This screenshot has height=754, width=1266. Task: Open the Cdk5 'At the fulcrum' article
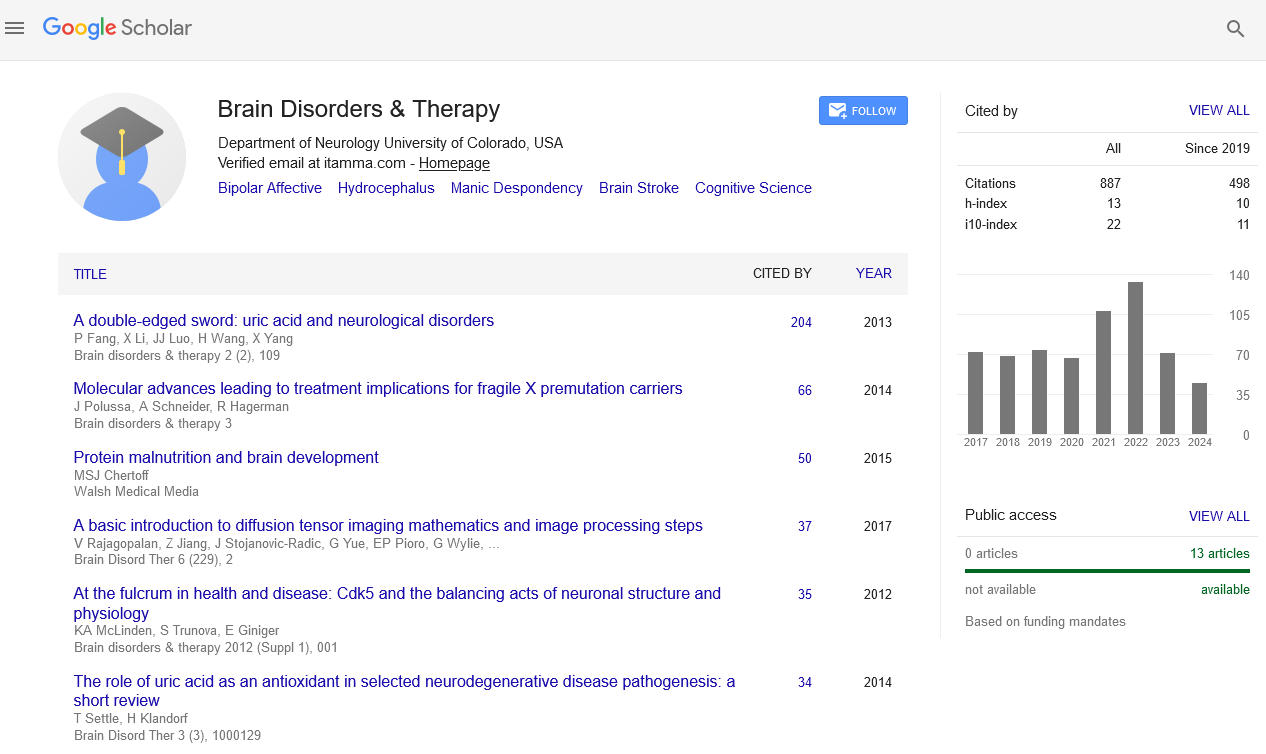397,603
